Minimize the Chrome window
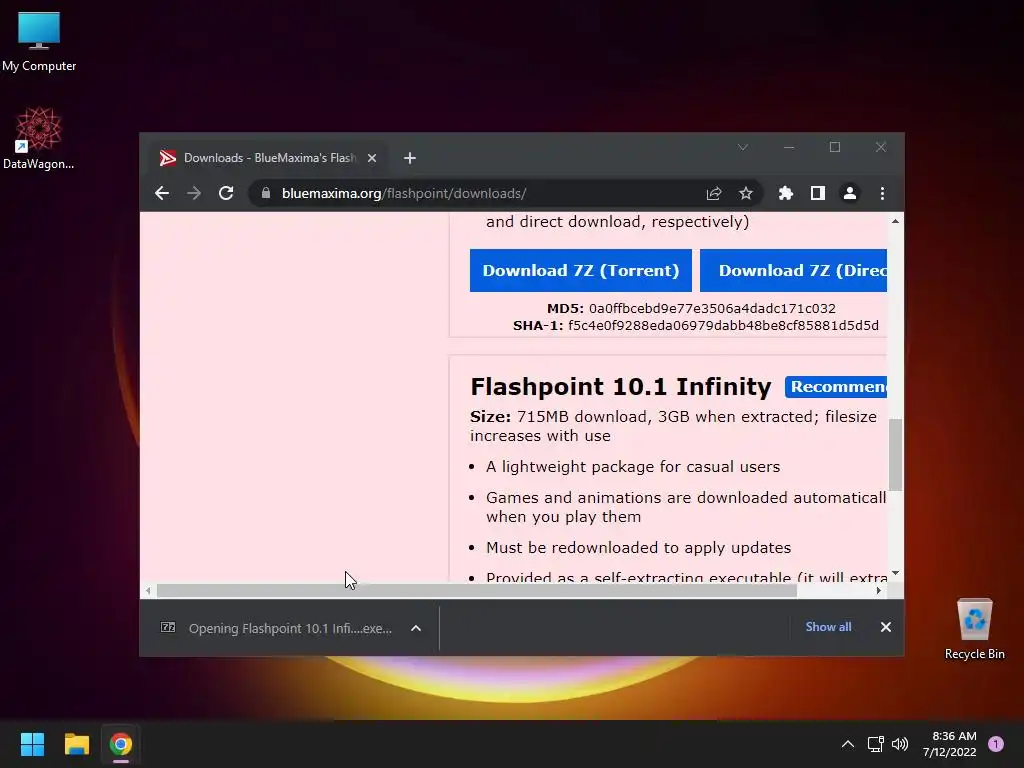This screenshot has width=1024, height=768. tap(789, 148)
